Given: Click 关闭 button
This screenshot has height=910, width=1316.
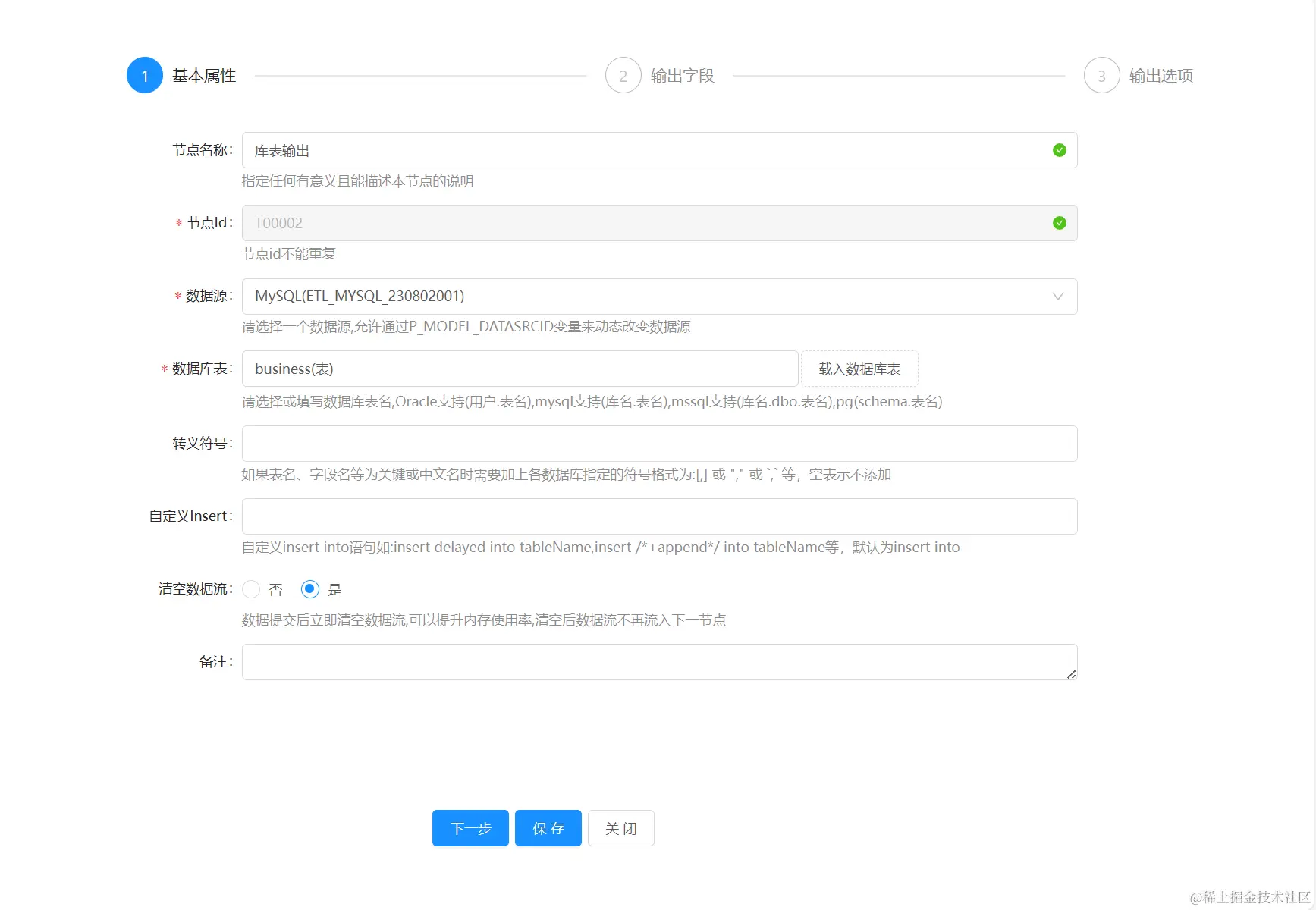Looking at the screenshot, I should [x=621, y=828].
